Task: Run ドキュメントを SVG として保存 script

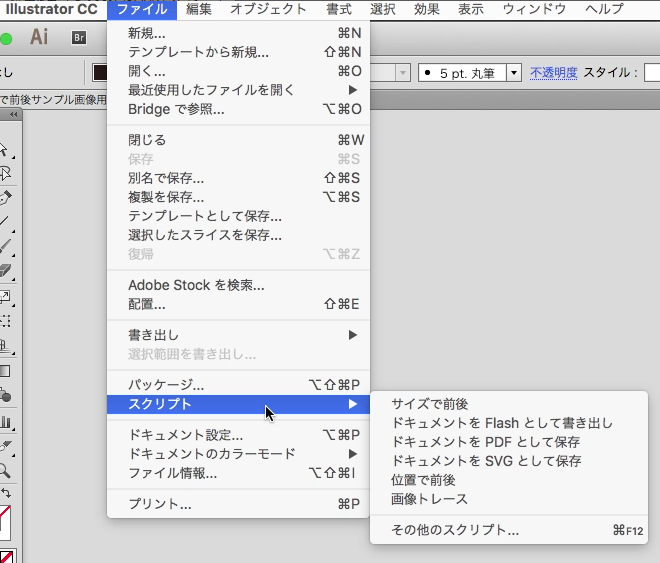Action: pos(509,461)
